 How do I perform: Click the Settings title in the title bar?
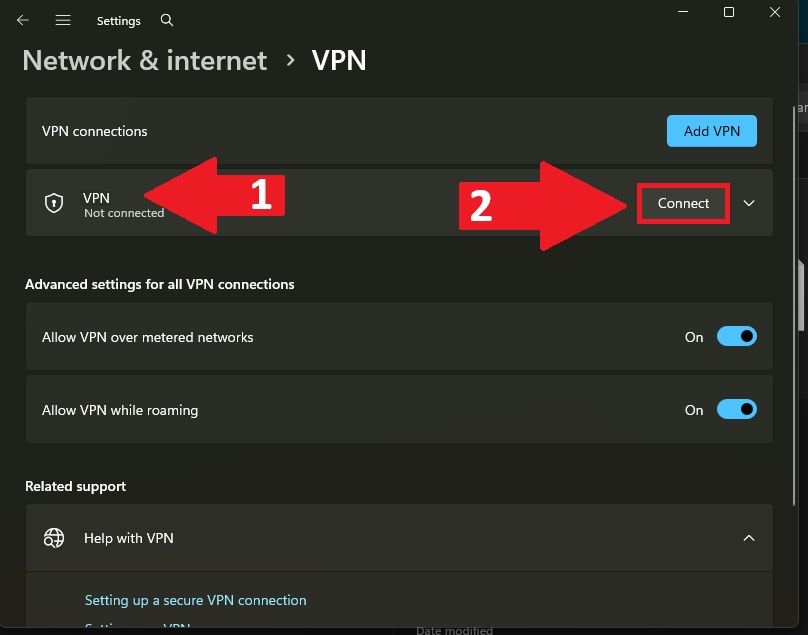[119, 20]
